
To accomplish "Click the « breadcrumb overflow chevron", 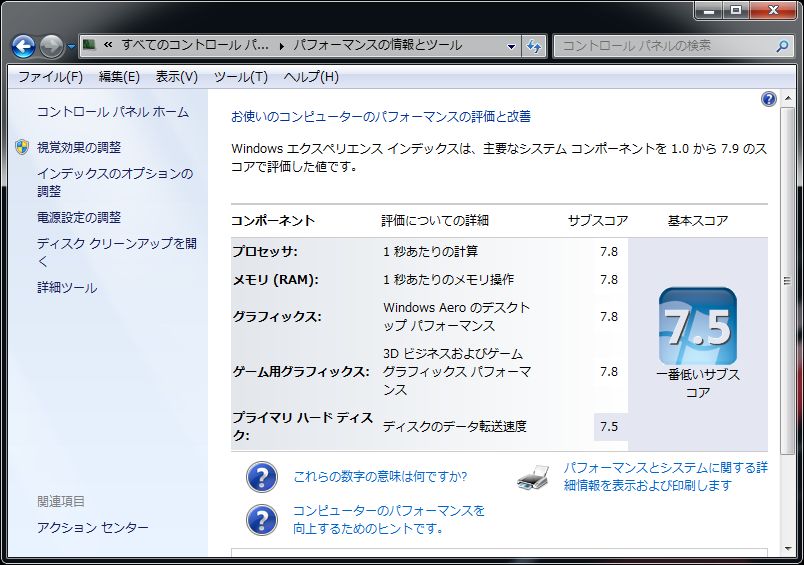I will pos(108,45).
